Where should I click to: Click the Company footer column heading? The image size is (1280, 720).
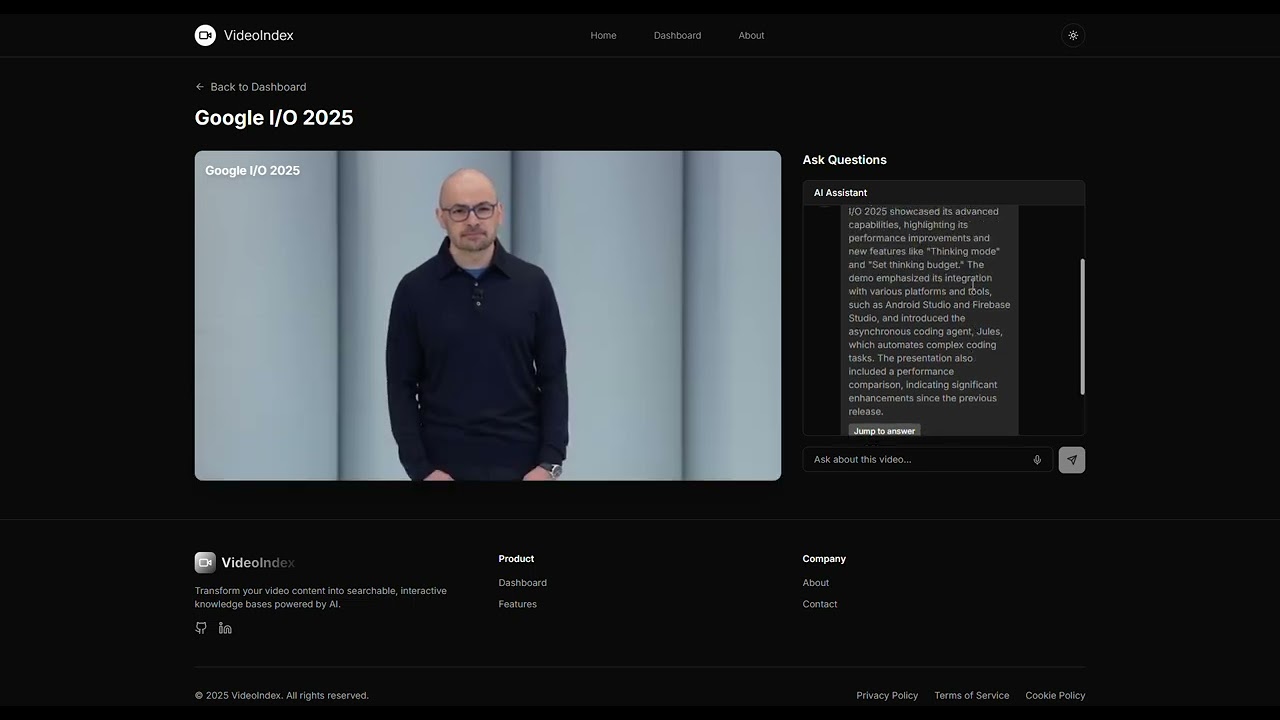(824, 559)
